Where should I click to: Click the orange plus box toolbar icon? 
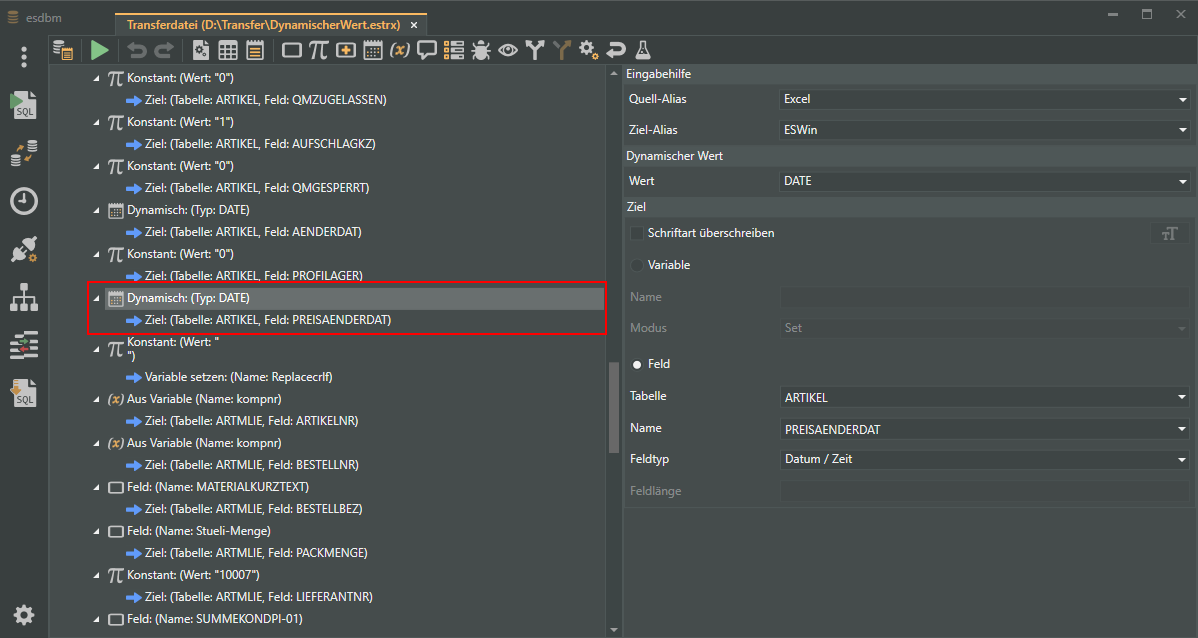click(x=346, y=50)
